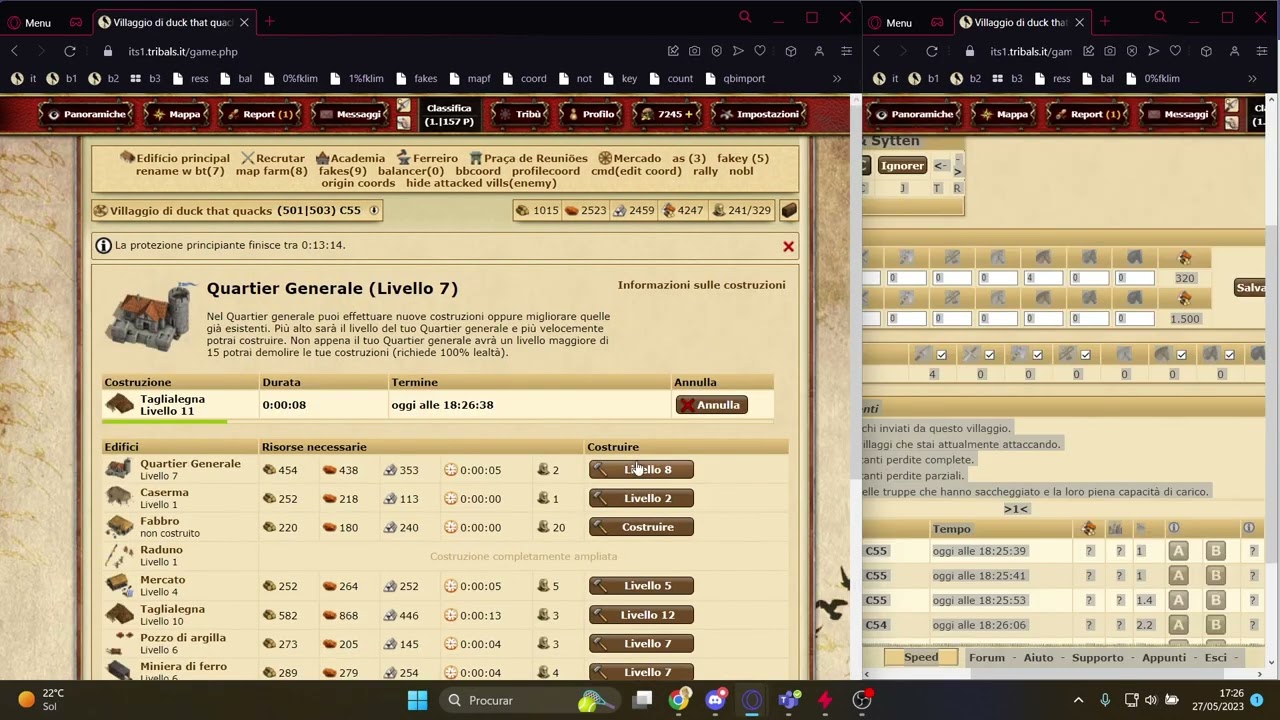Viewport: 1280px width, 720px height.
Task: Open the Mappa menu in the left window
Action: [x=175, y=114]
